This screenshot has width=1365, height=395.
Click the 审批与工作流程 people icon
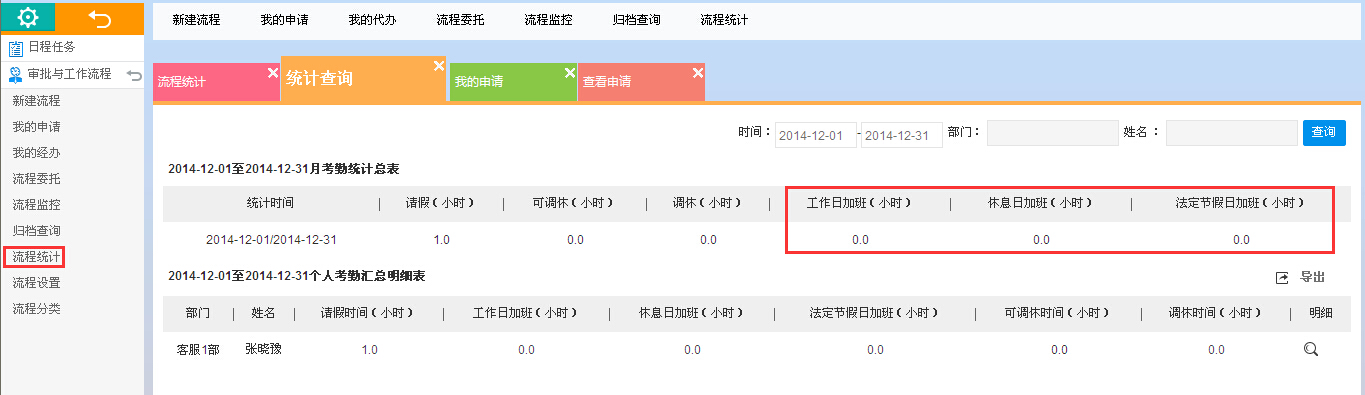coord(16,74)
